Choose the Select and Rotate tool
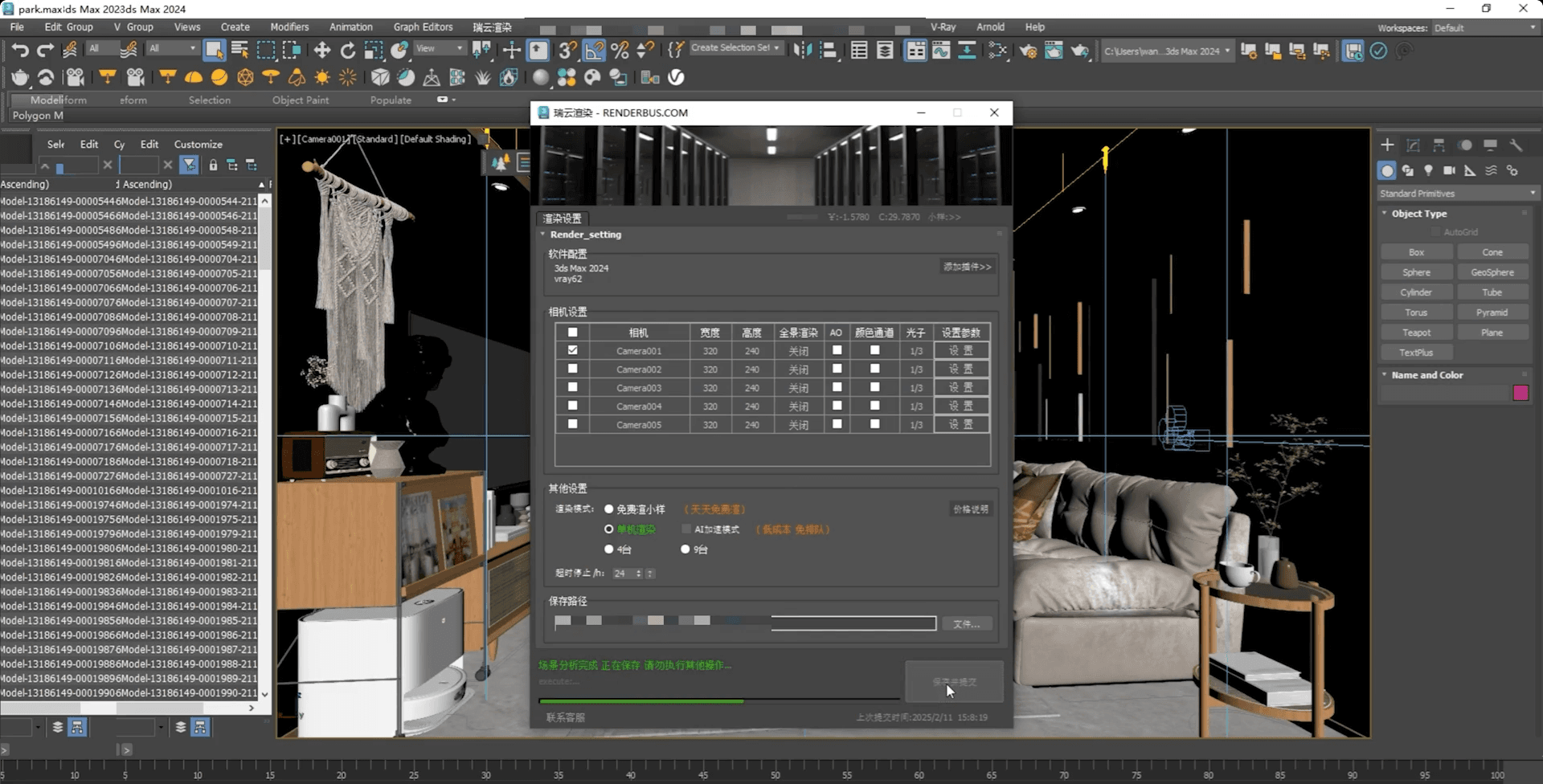The image size is (1543, 784). coord(348,51)
